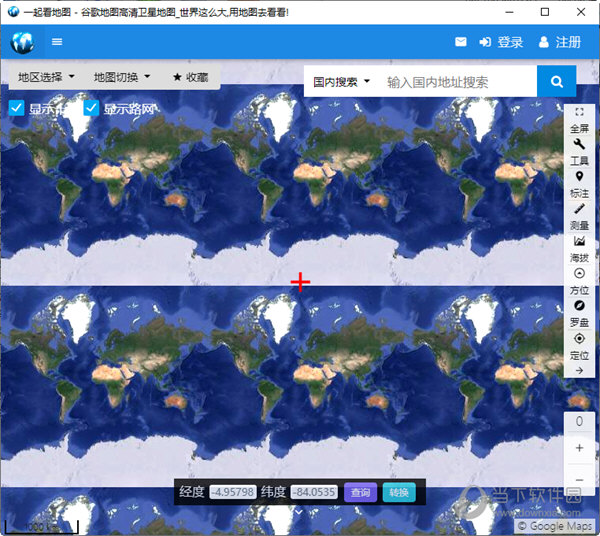Zoom in with plus button
The height and width of the screenshot is (536, 600).
[579, 448]
